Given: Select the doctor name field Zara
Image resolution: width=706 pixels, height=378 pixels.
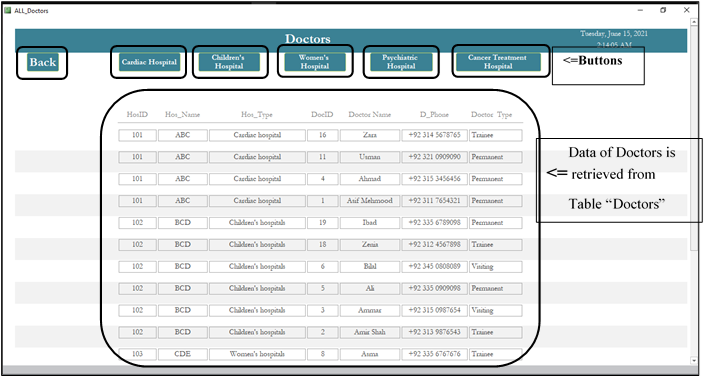Looking at the screenshot, I should (370, 135).
